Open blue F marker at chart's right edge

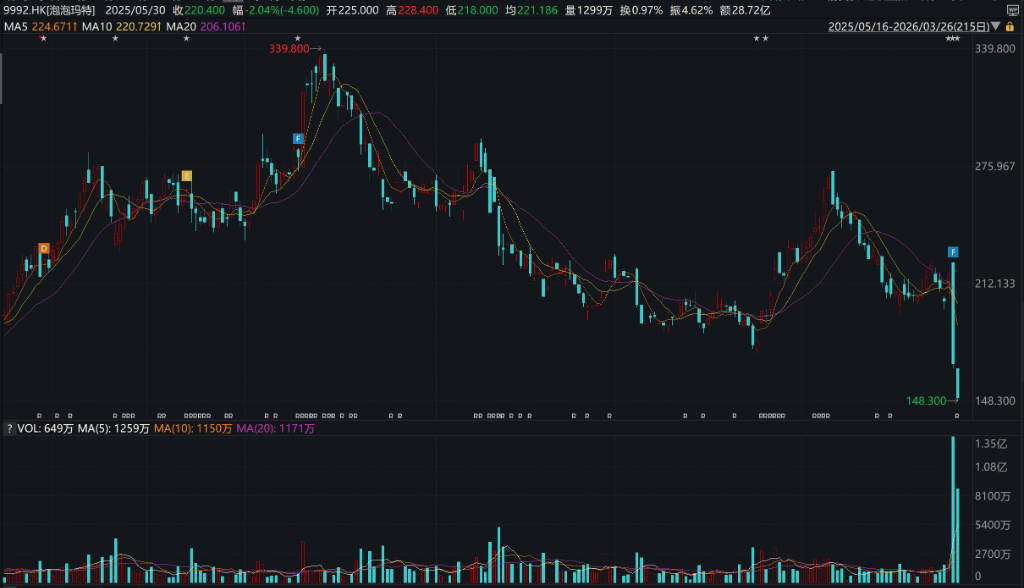[954, 250]
